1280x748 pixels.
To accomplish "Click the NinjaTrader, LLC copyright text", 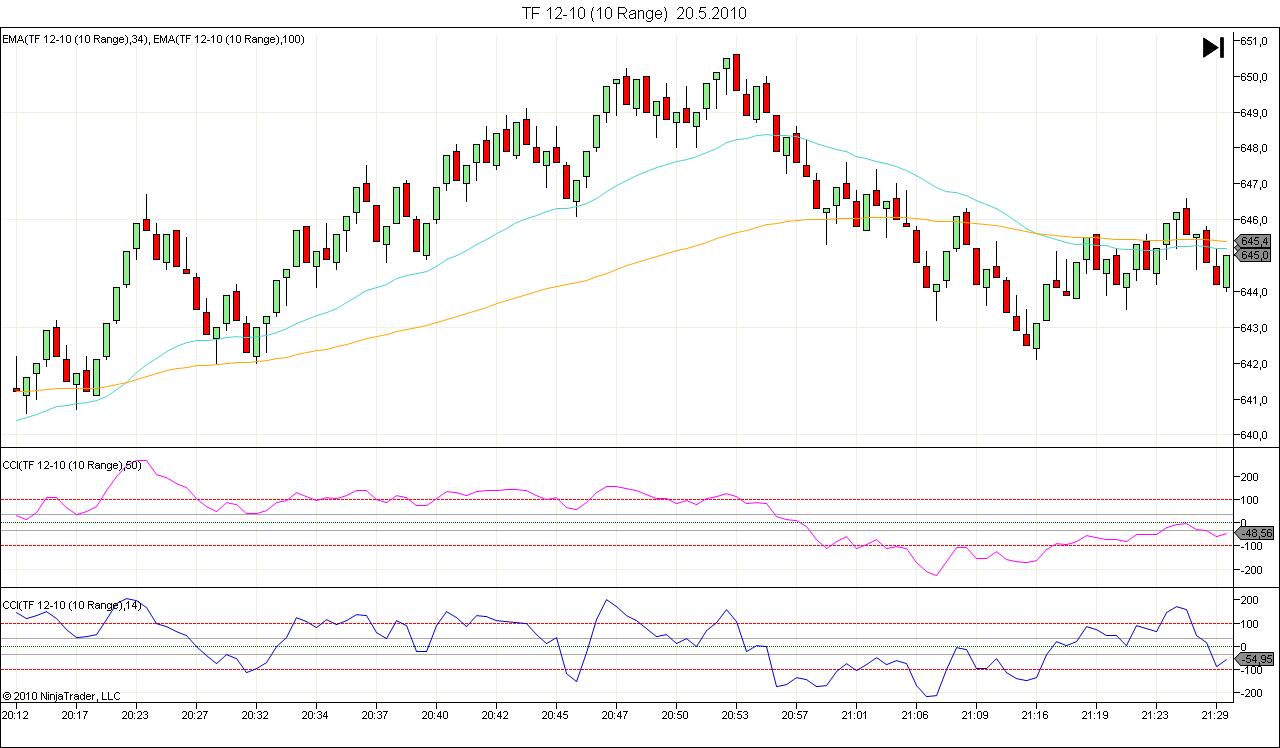I will [62, 695].
